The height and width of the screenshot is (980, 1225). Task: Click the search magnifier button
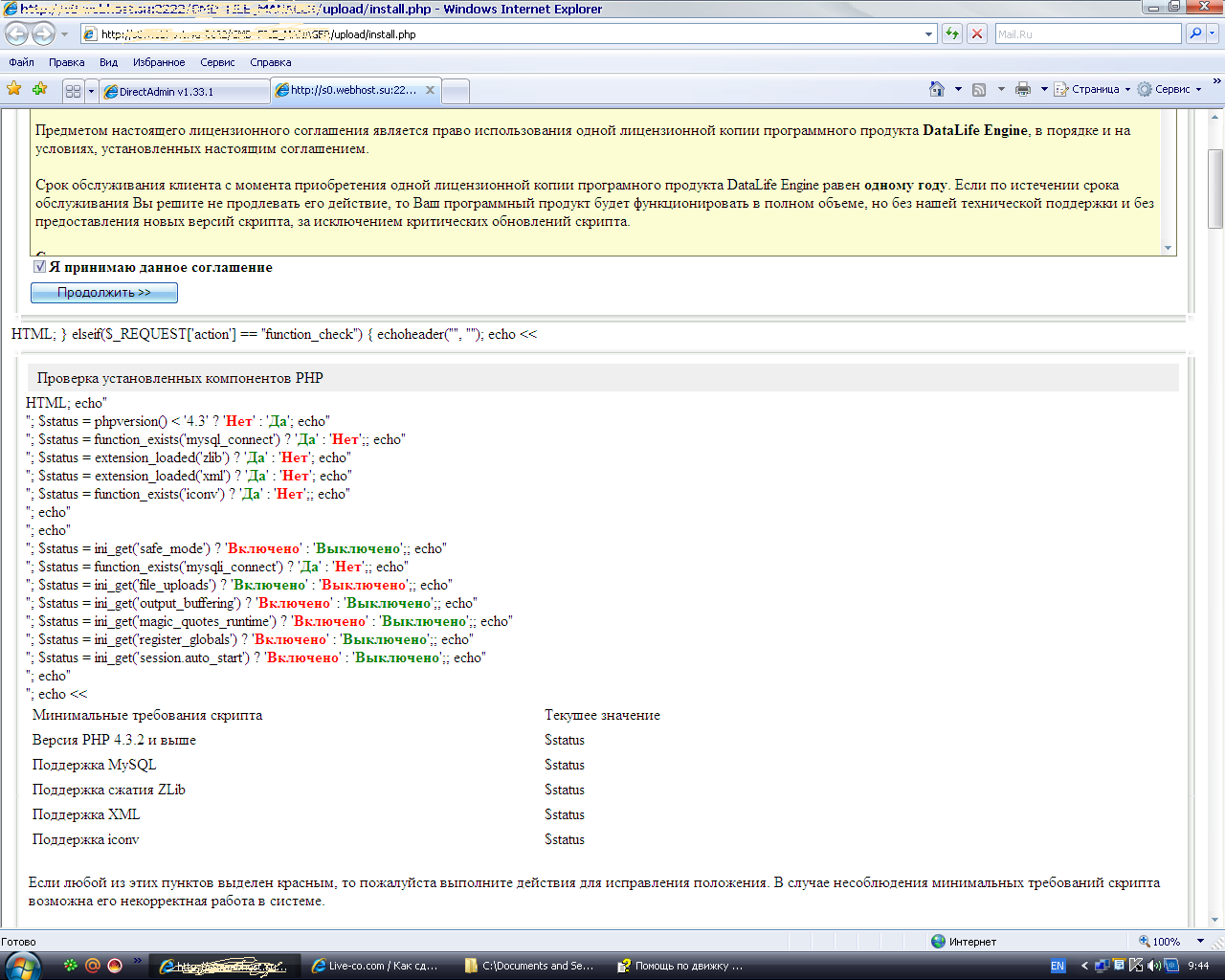[x=1194, y=33]
